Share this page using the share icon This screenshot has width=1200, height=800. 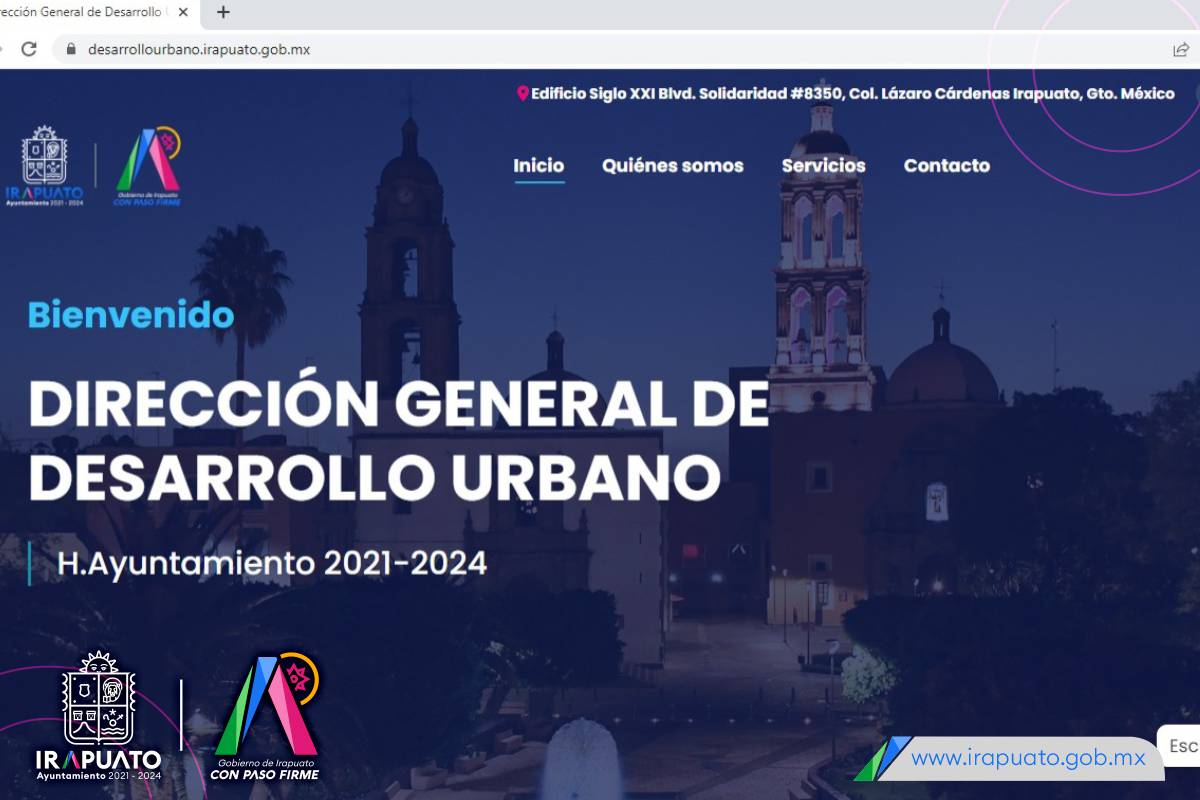pyautogui.click(x=1181, y=48)
